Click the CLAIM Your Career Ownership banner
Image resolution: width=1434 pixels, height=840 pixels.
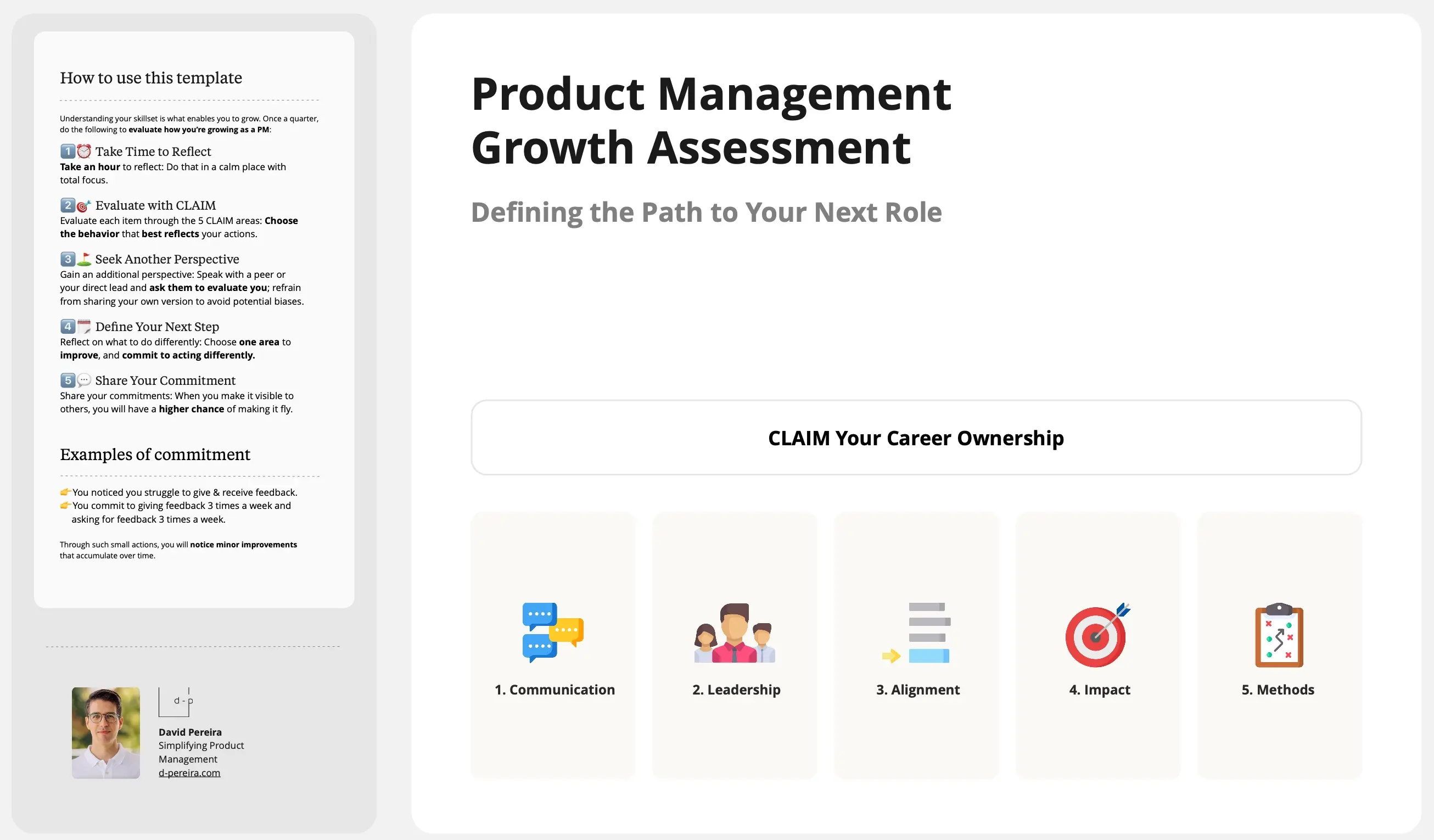click(x=916, y=438)
